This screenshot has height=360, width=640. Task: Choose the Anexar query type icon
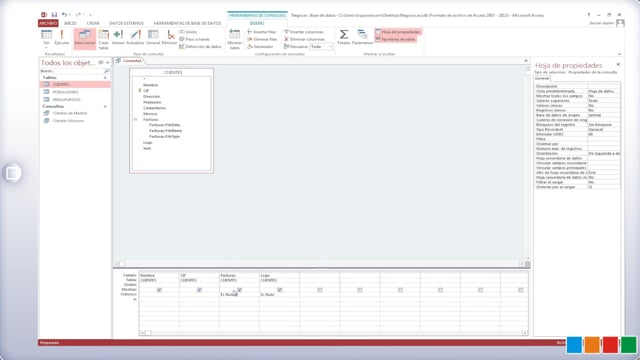[x=118, y=37]
